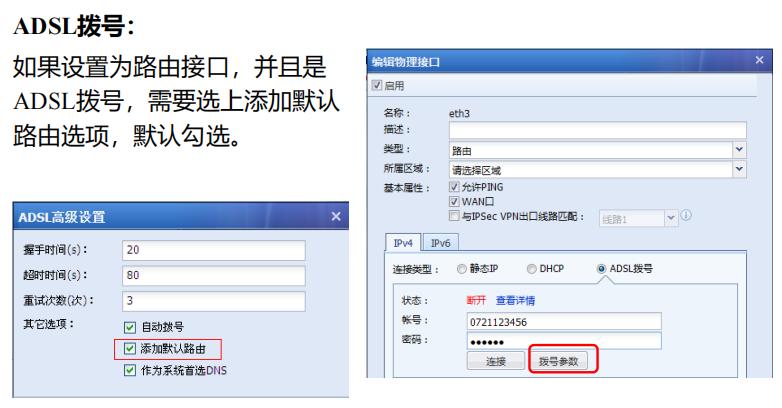
Task: Close the ADSL高级设置 dialog
Action: pos(336,216)
